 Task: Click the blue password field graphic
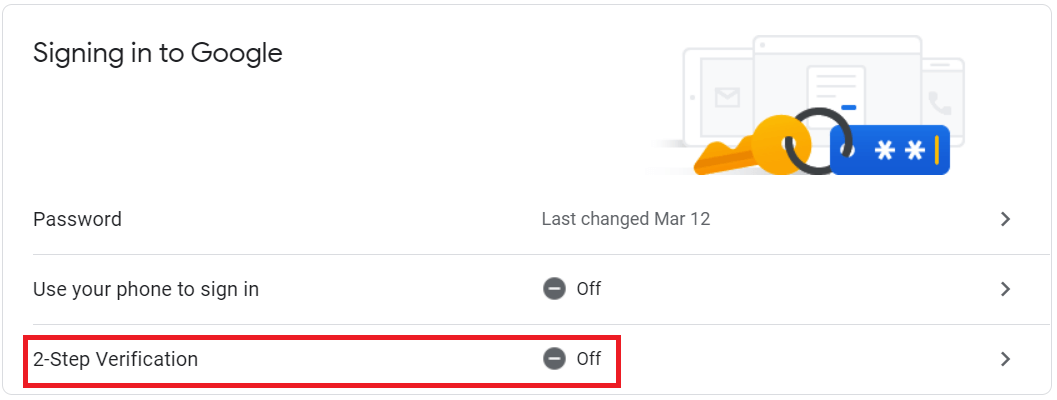(x=890, y=150)
